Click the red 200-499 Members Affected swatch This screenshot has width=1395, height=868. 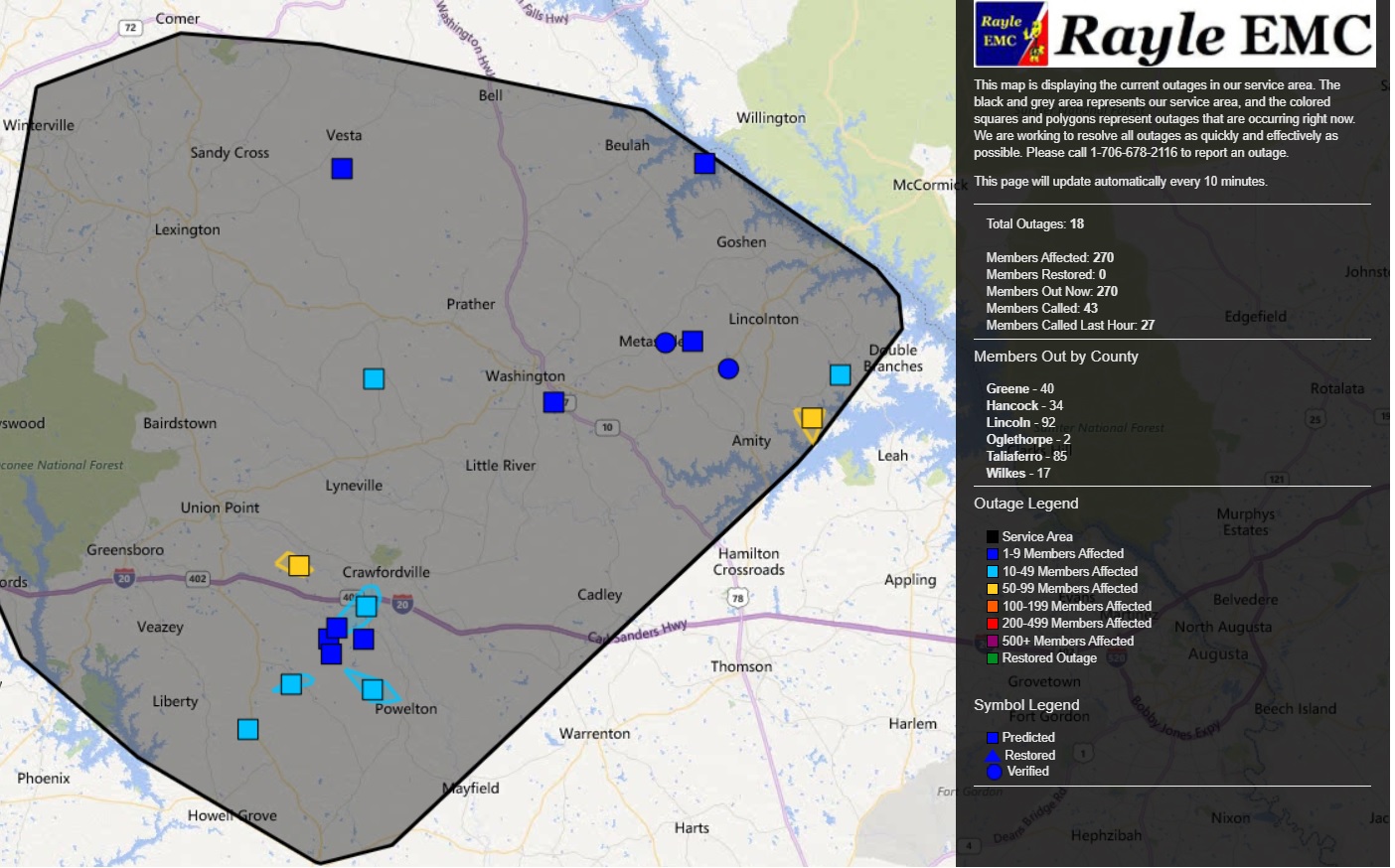tap(992, 624)
